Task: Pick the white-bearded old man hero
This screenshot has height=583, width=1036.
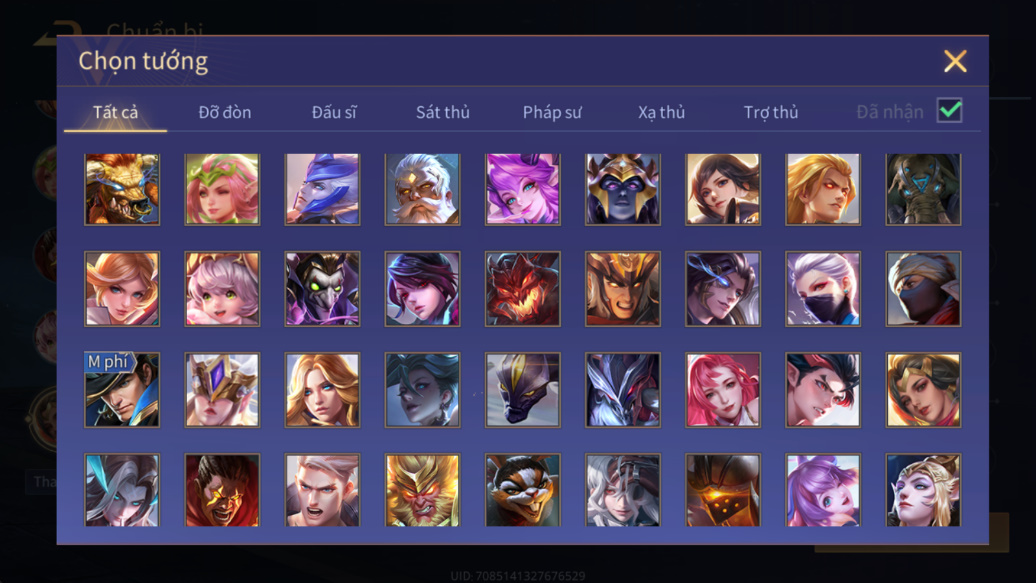Action: pos(422,189)
